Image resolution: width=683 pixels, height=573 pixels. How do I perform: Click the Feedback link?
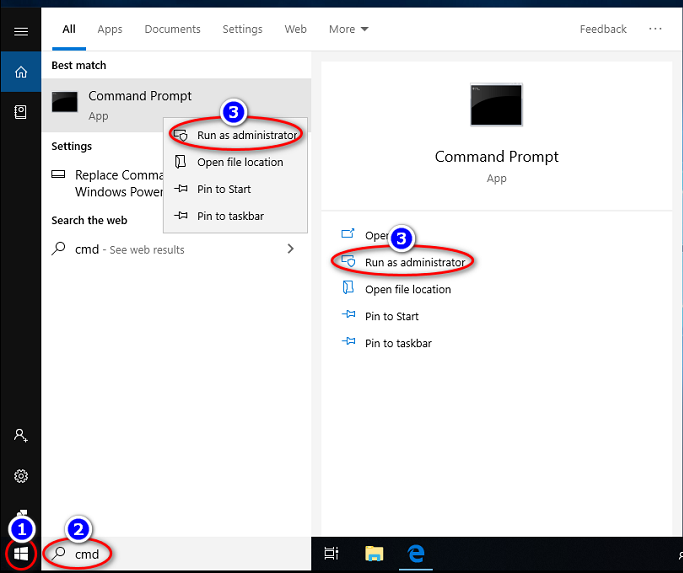[x=603, y=29]
